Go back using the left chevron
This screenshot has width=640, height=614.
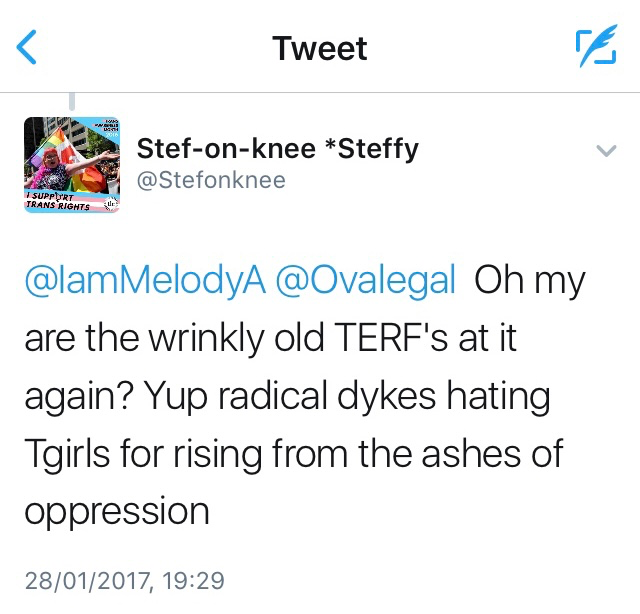point(28,47)
